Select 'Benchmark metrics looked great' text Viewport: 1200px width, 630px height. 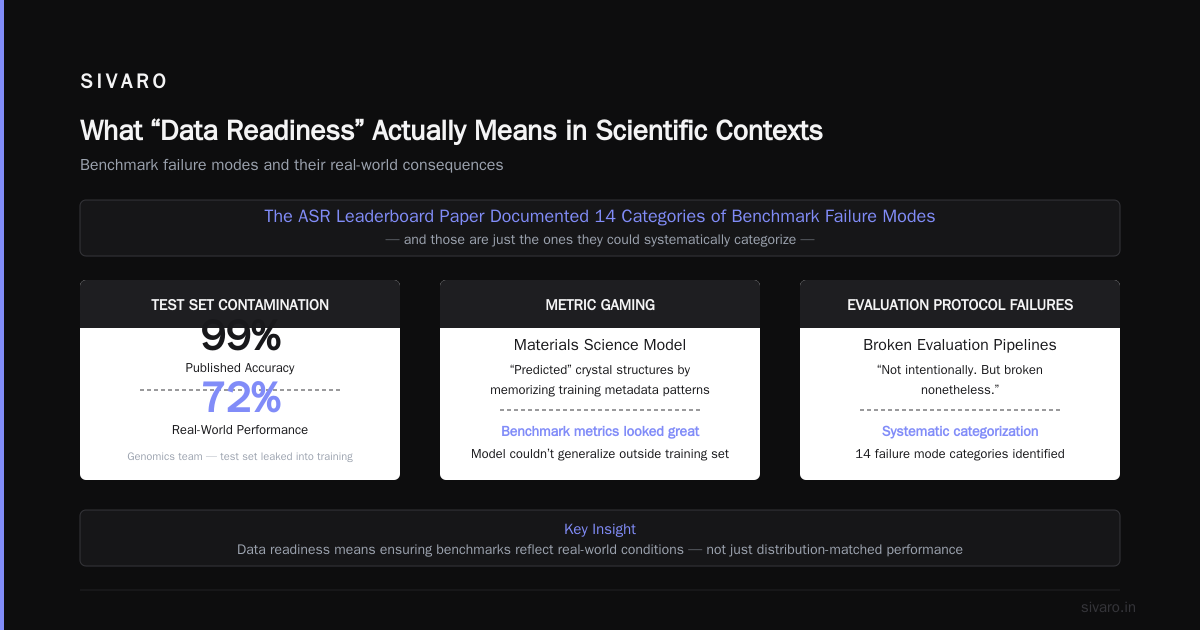coord(600,432)
